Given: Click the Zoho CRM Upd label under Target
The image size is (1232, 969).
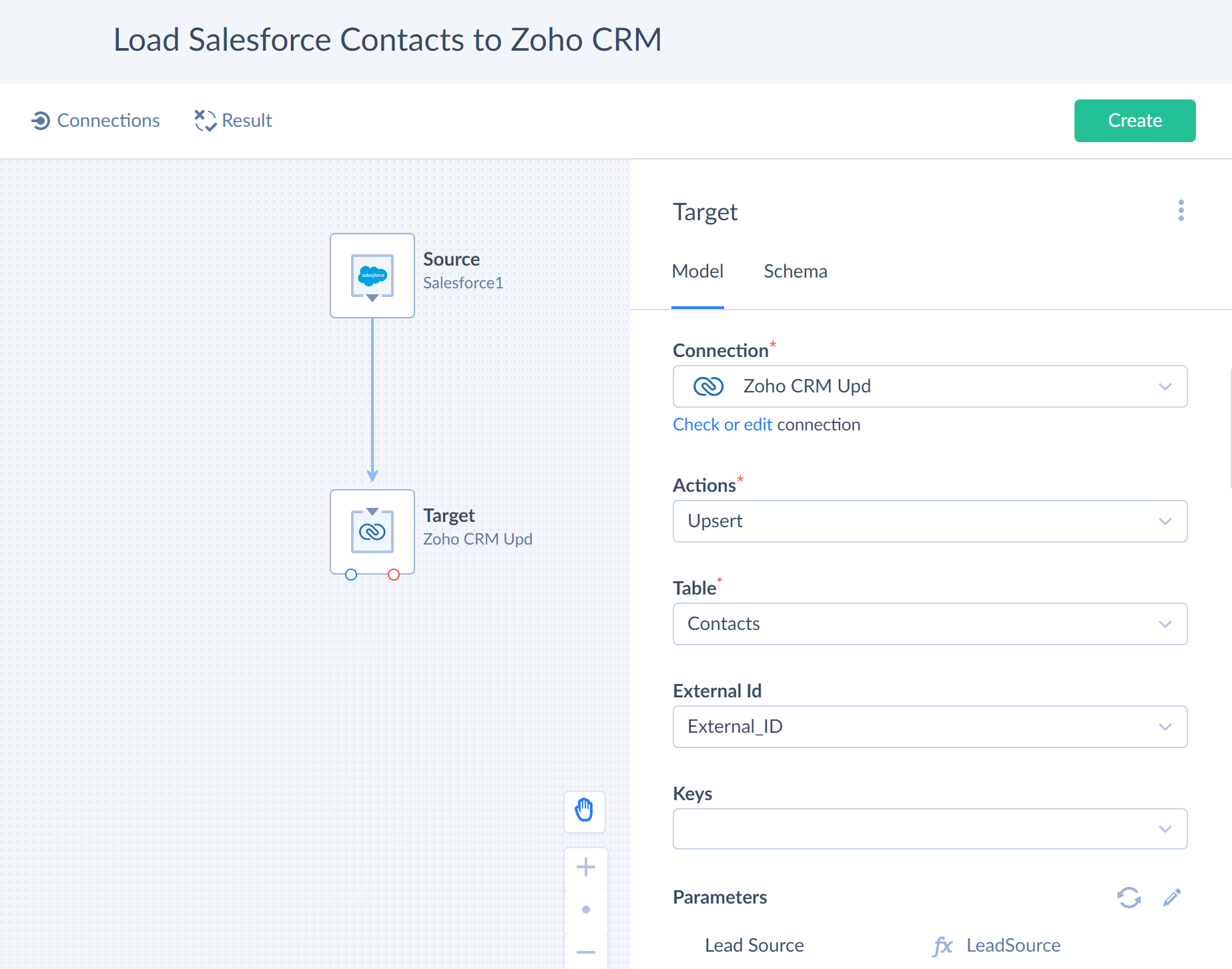Looking at the screenshot, I should point(478,539).
